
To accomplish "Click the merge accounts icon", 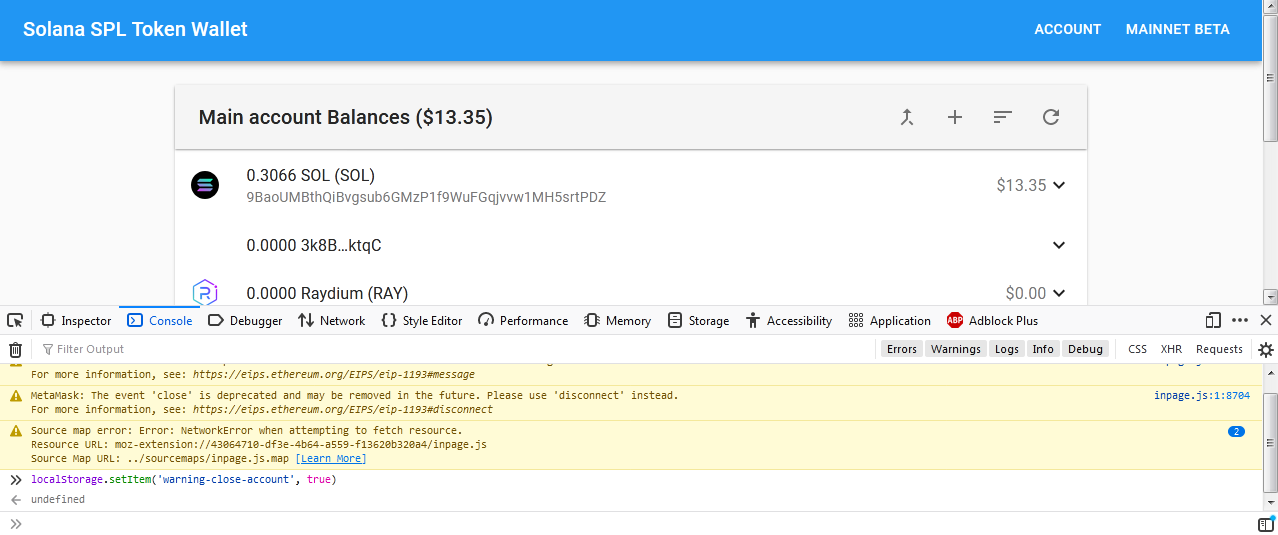I will (x=907, y=117).
